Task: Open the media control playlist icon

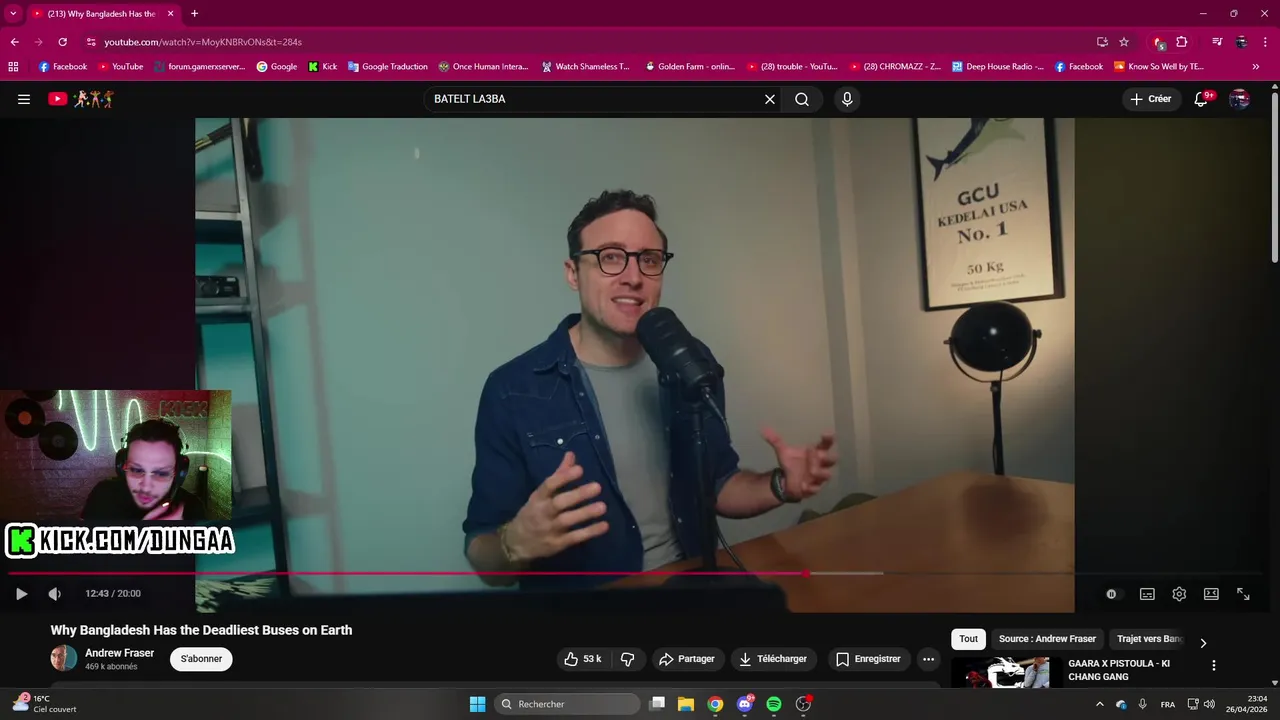Action: point(1217,42)
